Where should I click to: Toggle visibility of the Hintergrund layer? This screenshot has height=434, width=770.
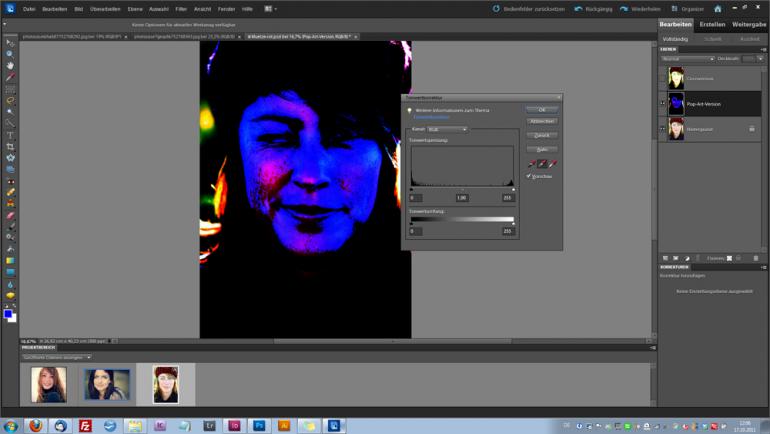pos(662,129)
